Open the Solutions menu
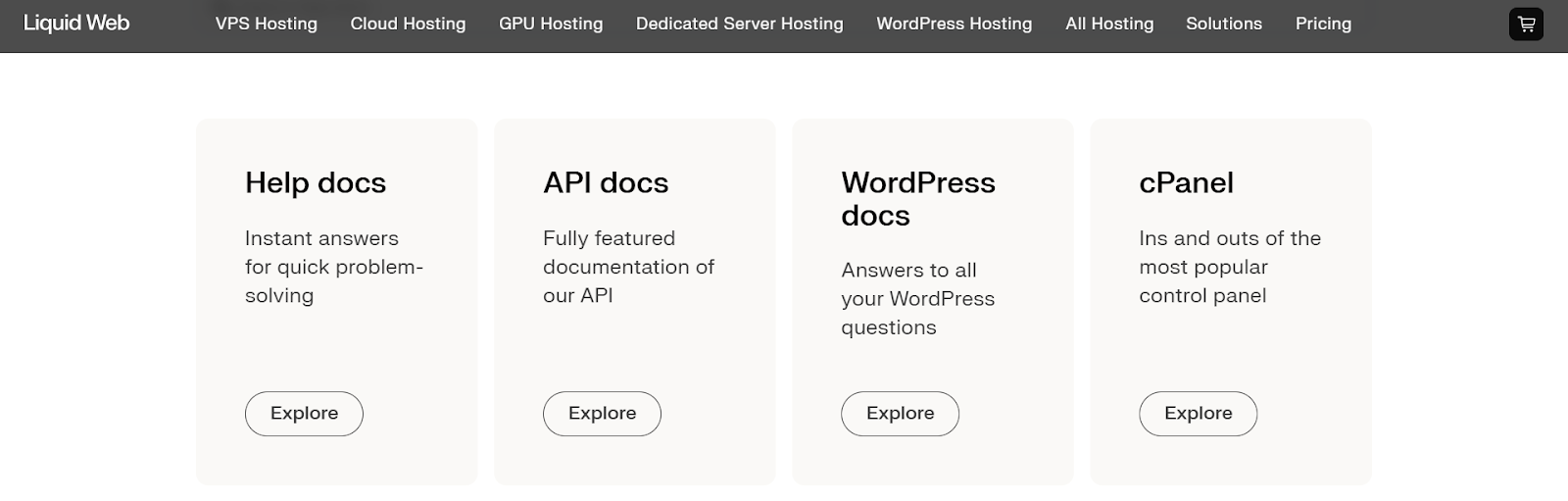This screenshot has width=1568, height=501. pyautogui.click(x=1224, y=24)
